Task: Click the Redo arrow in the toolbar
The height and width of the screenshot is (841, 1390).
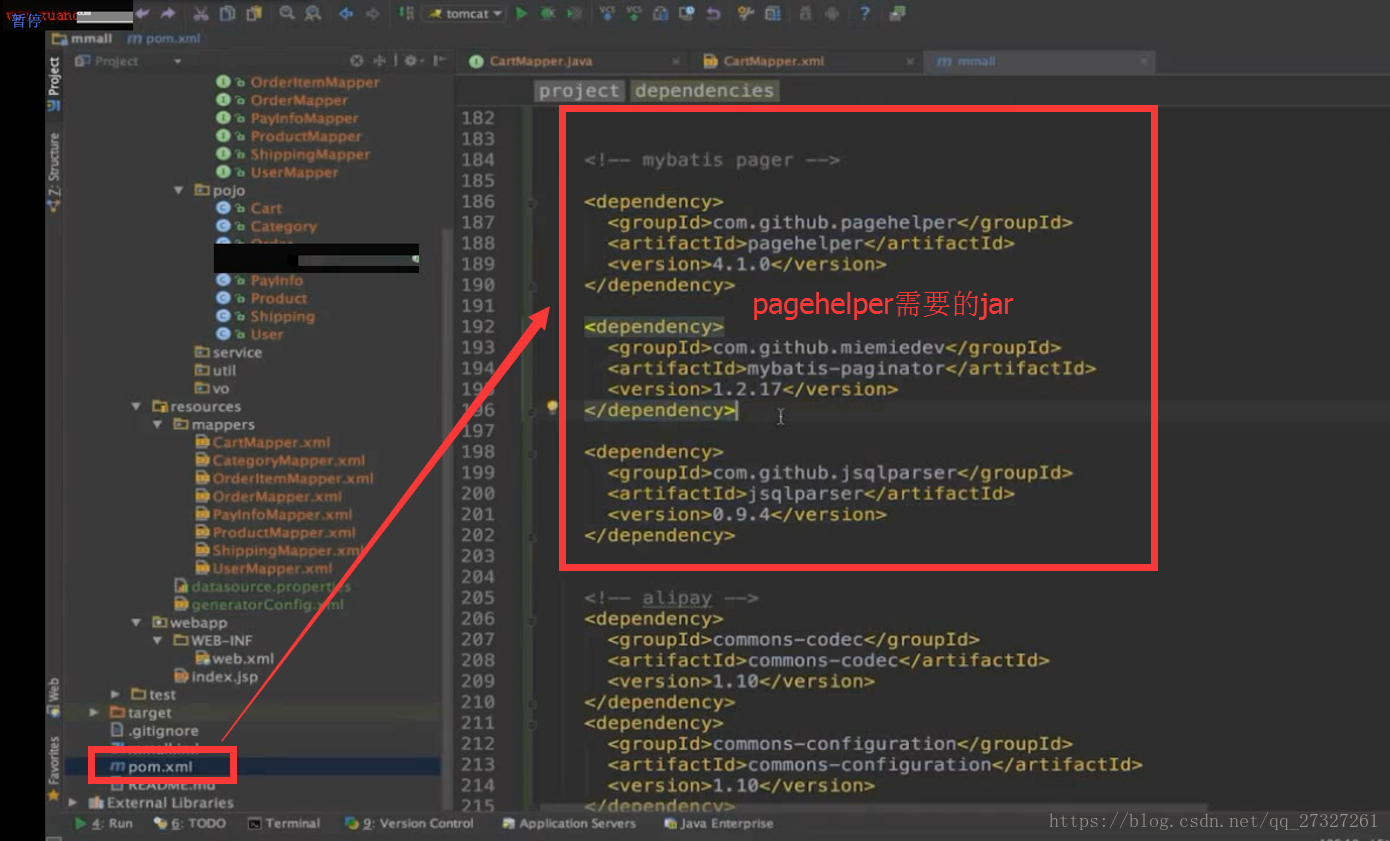Action: (x=168, y=13)
